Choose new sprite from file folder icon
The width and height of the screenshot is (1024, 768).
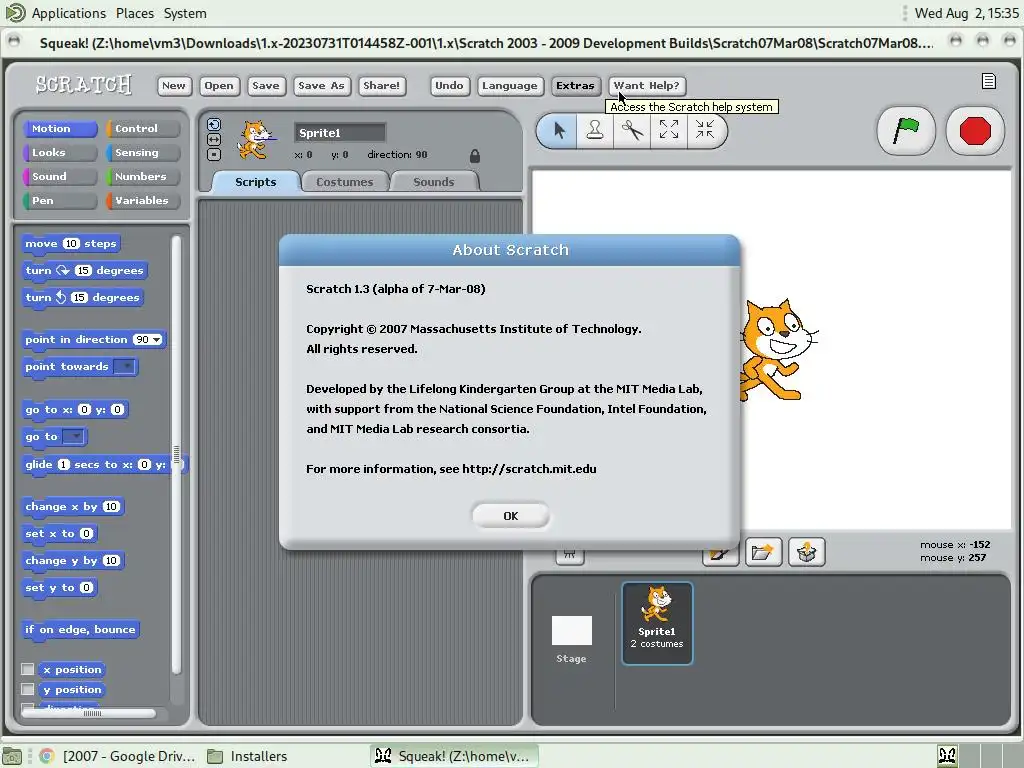point(763,552)
